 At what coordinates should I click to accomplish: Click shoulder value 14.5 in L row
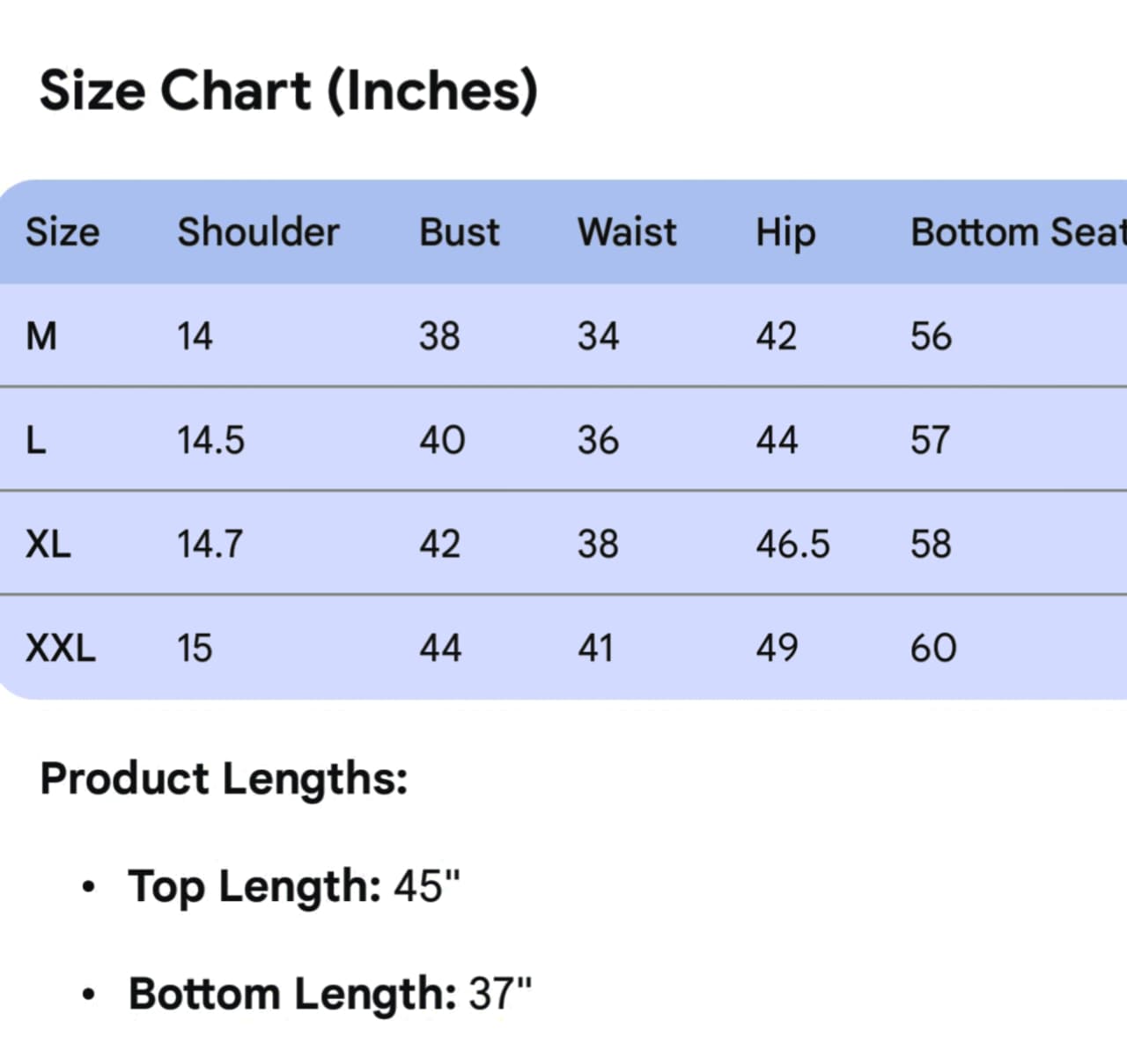[x=210, y=440]
